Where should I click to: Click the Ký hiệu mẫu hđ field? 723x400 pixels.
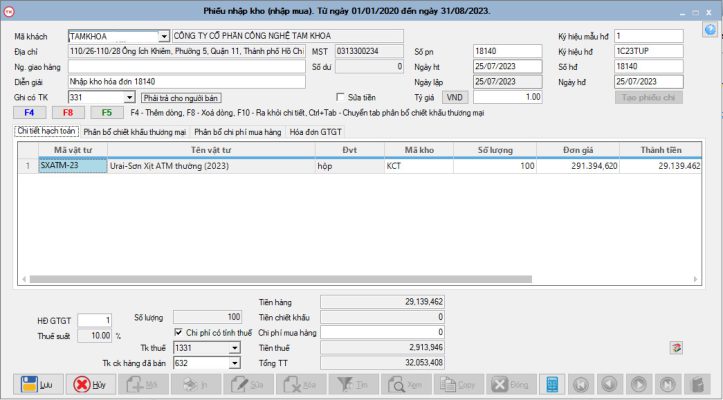[x=649, y=36]
